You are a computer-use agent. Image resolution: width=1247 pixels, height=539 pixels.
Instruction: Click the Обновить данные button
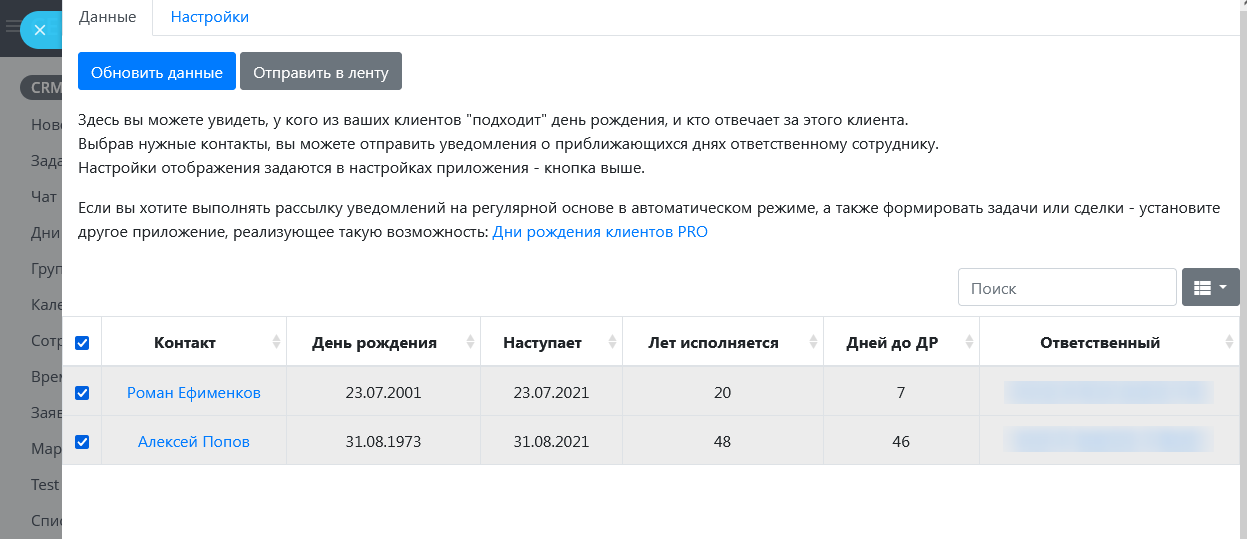(157, 72)
